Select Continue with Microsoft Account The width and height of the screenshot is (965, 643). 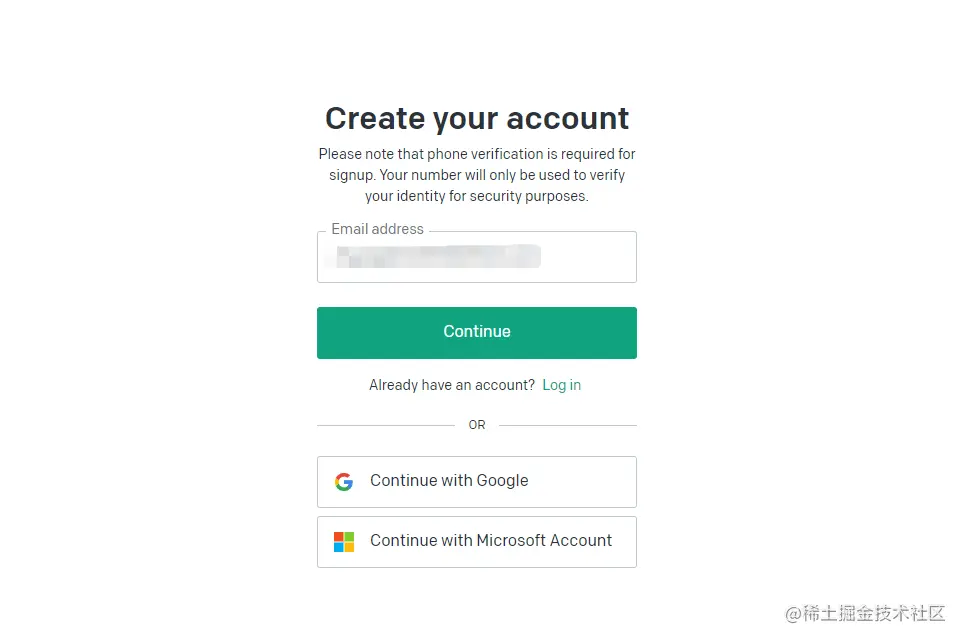point(476,542)
